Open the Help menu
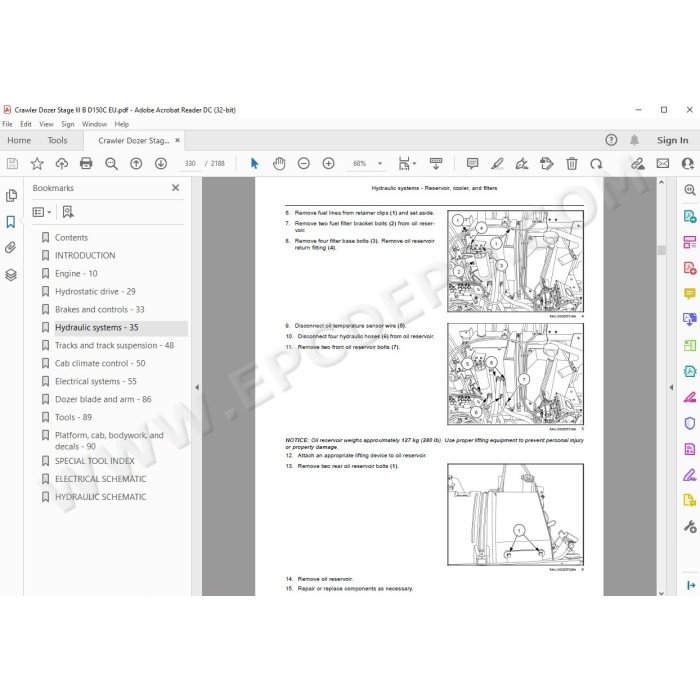Viewport: 700px width, 700px height. pyautogui.click(x=121, y=124)
